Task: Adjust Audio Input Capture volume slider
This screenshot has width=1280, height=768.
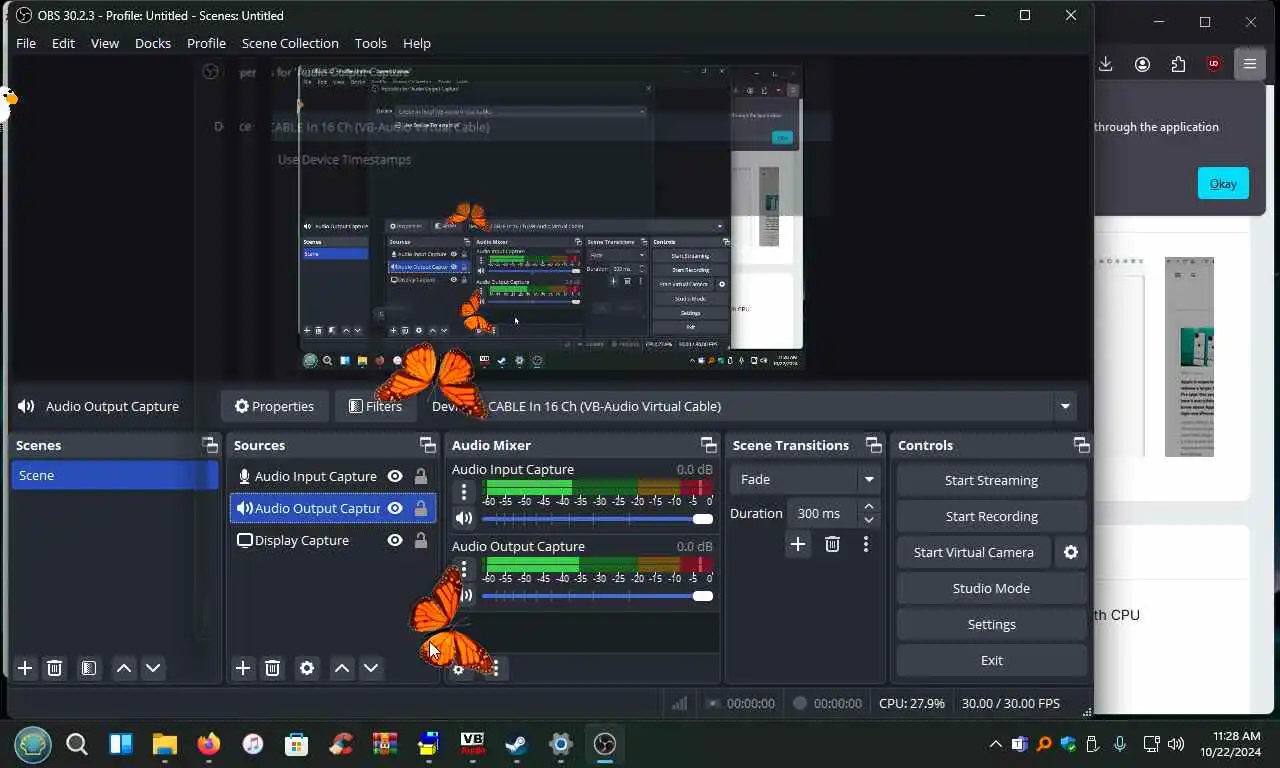Action: (x=597, y=519)
